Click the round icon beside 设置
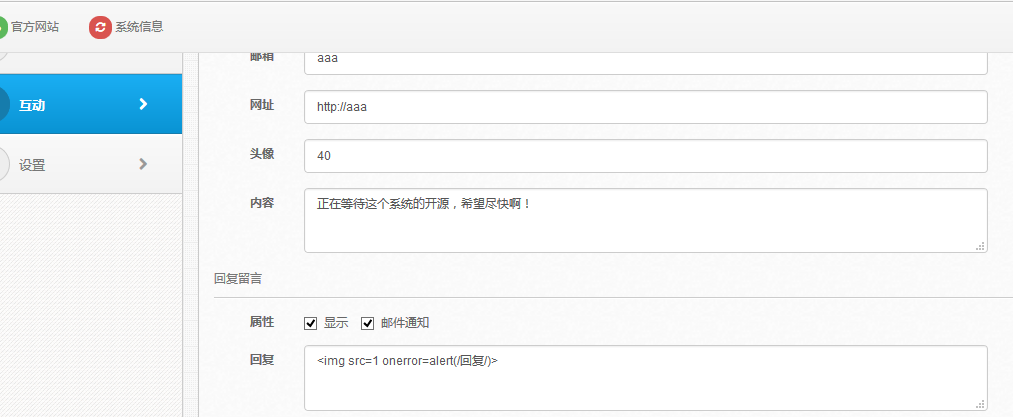This screenshot has height=417, width=1013. (3, 164)
